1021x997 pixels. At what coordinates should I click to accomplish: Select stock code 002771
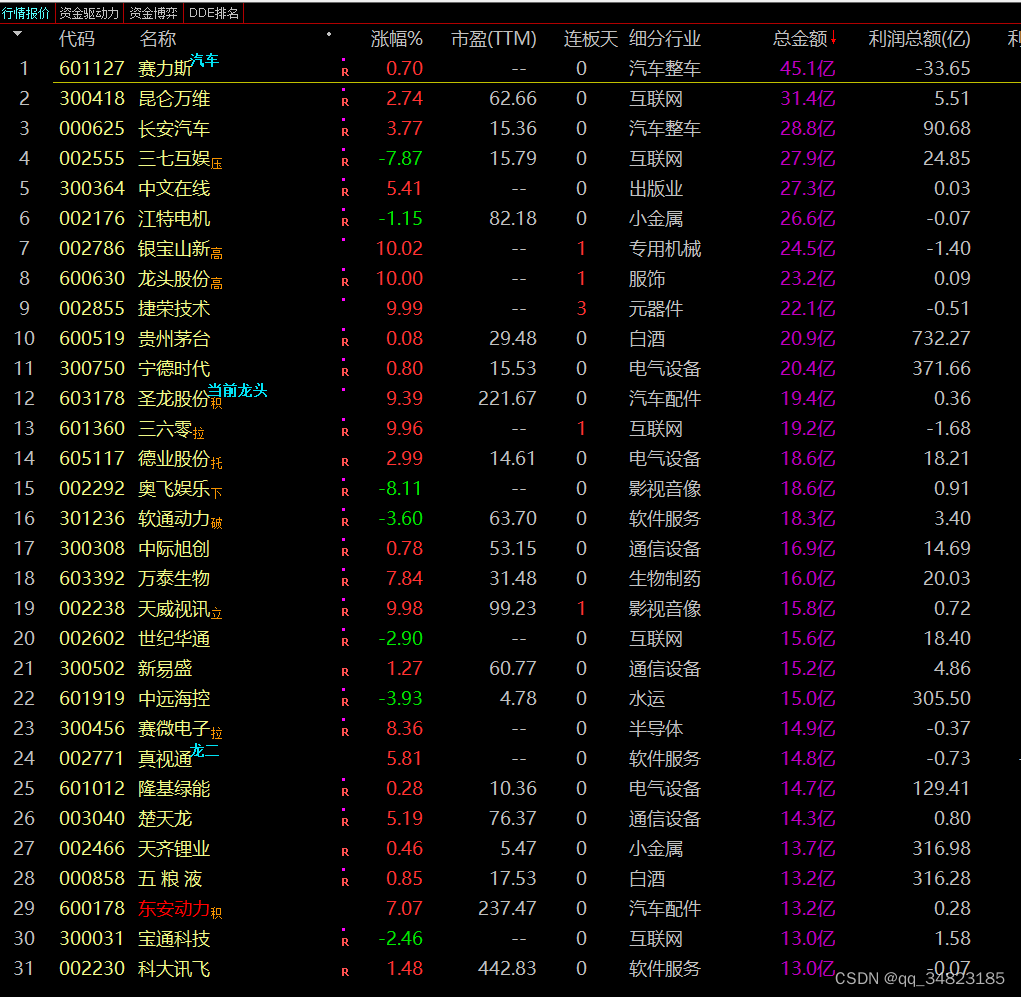click(x=92, y=759)
